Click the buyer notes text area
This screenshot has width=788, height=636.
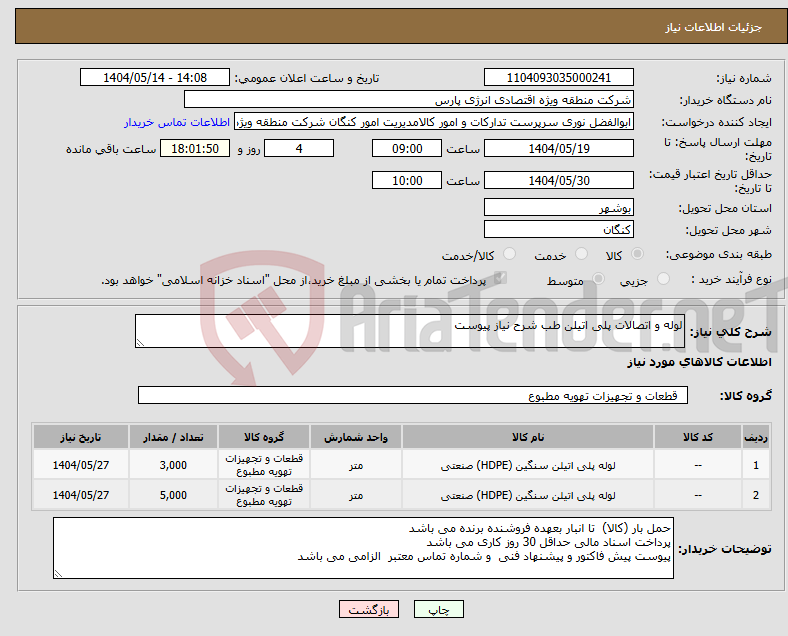(363, 548)
